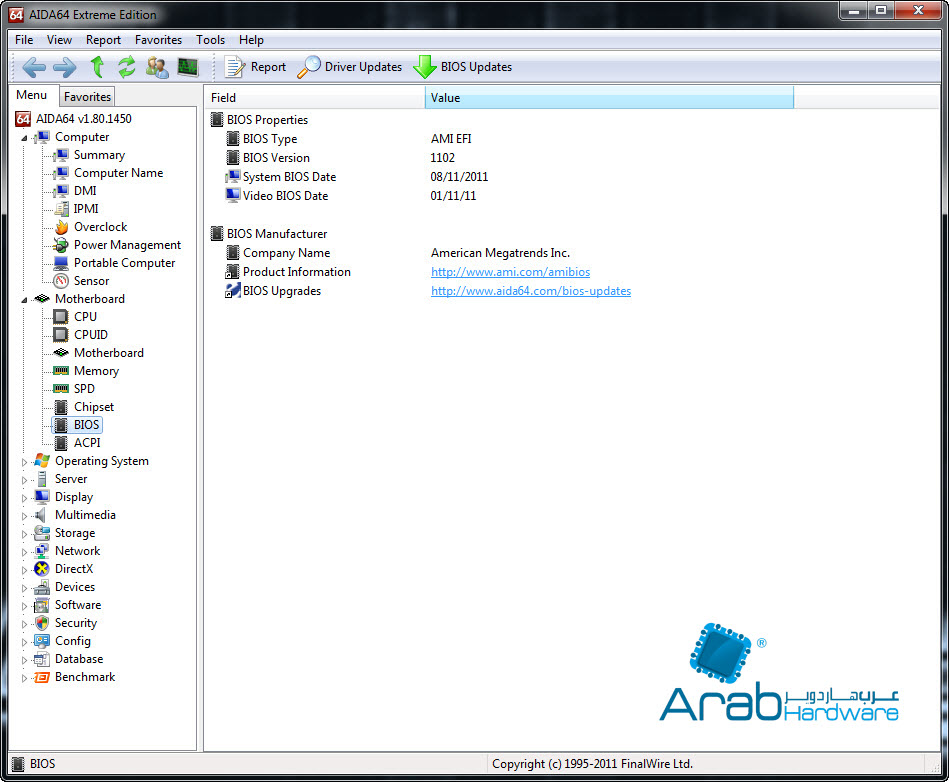Expand the Operating System node

click(x=24, y=462)
